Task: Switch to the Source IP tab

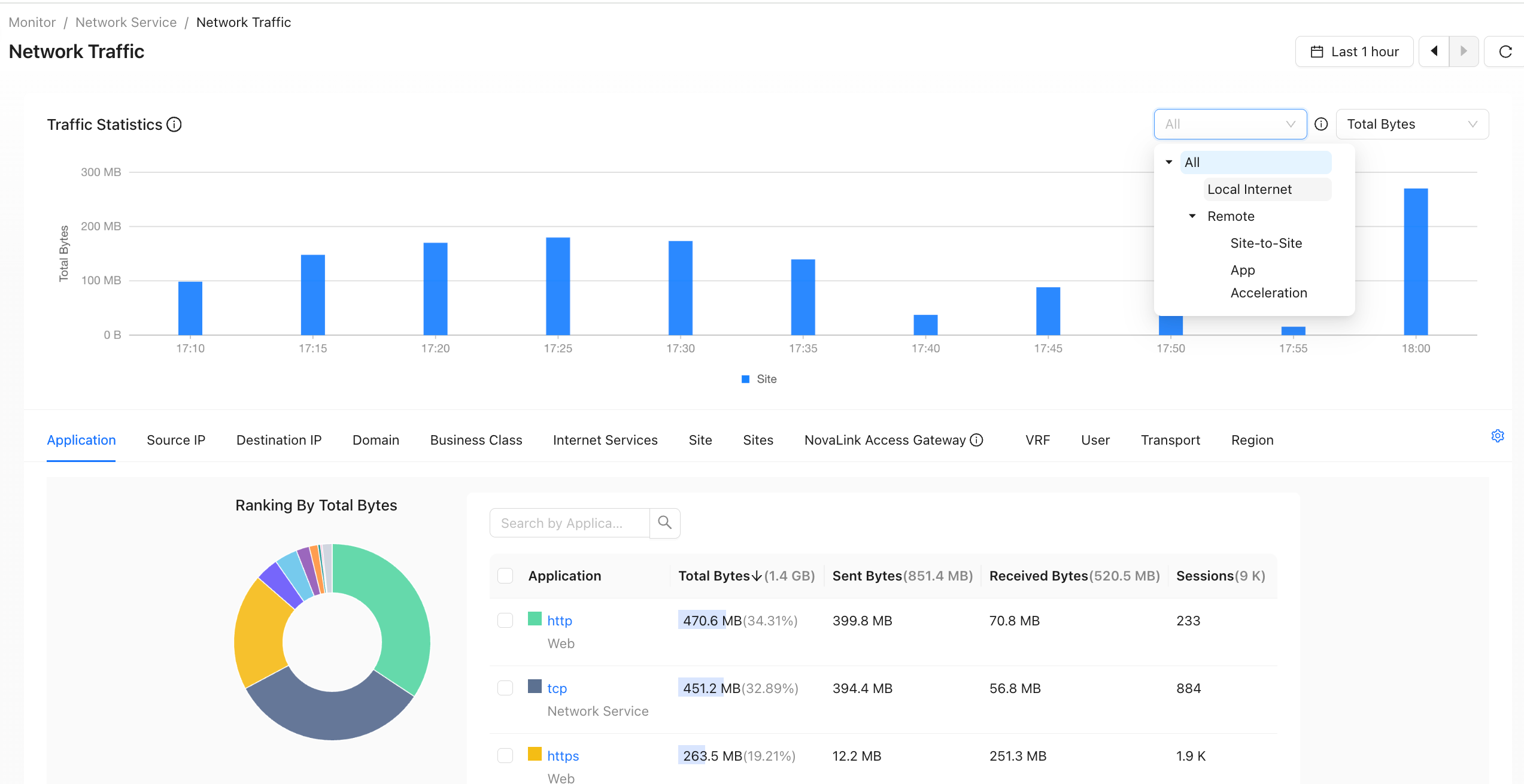Action: tap(176, 440)
